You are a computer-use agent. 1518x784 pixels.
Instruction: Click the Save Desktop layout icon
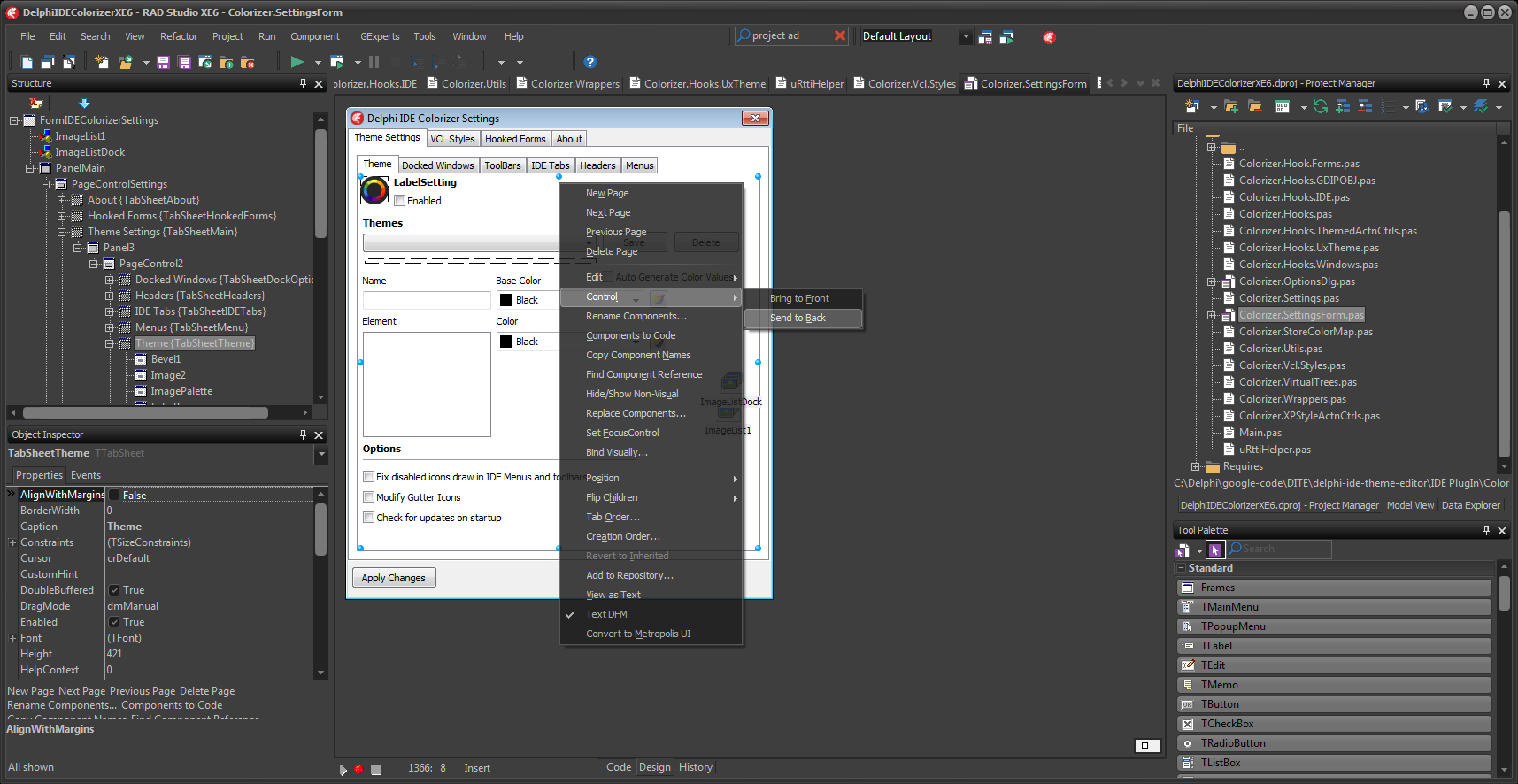tap(985, 37)
